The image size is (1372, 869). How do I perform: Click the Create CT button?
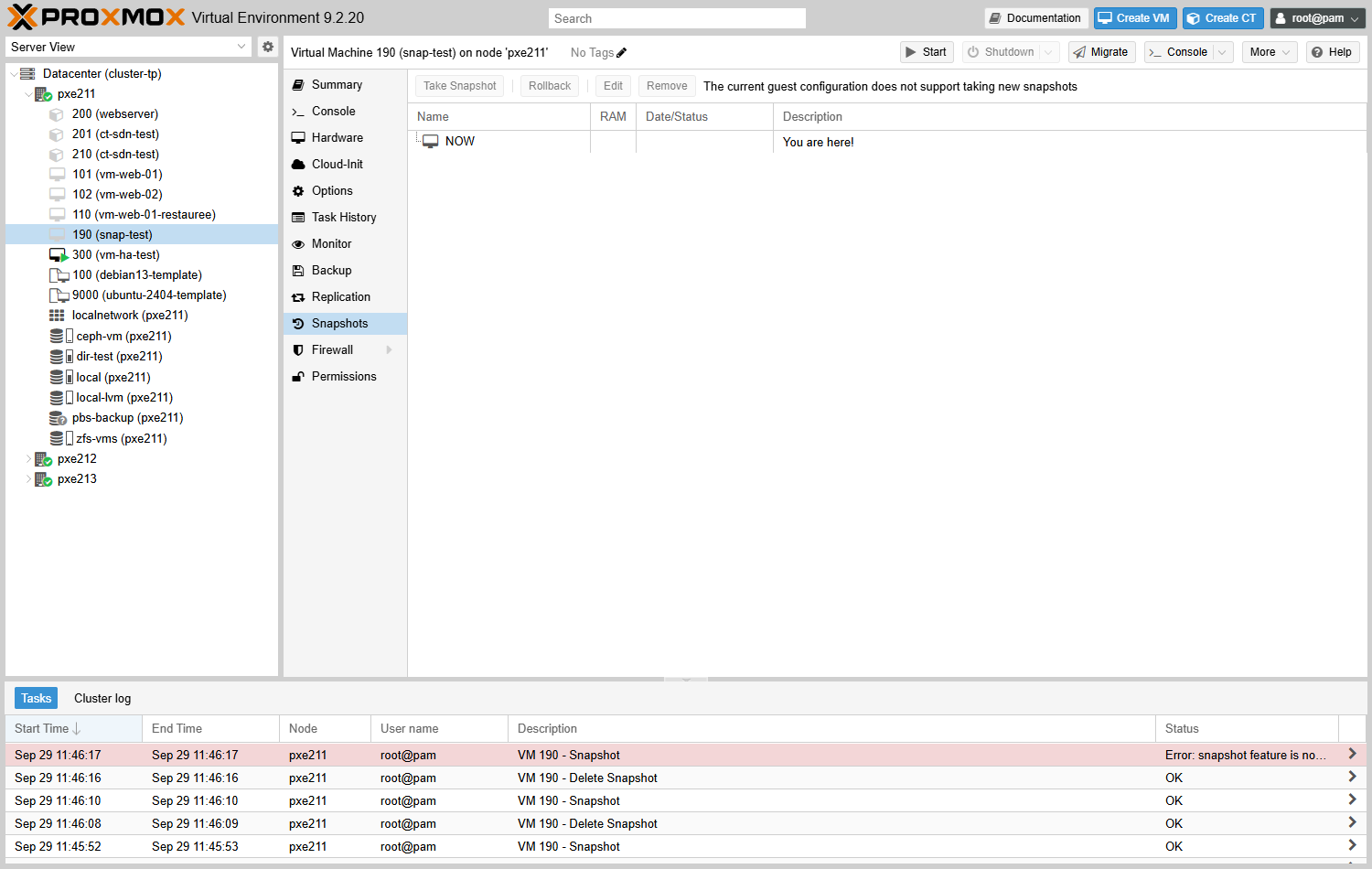pos(1224,18)
